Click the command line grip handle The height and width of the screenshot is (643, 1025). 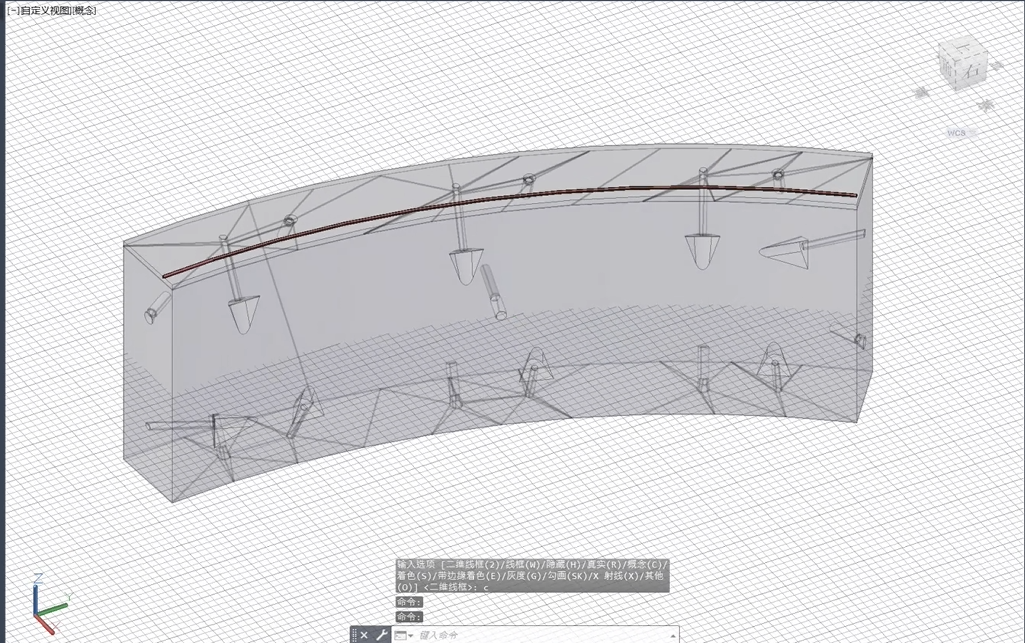[x=354, y=635]
